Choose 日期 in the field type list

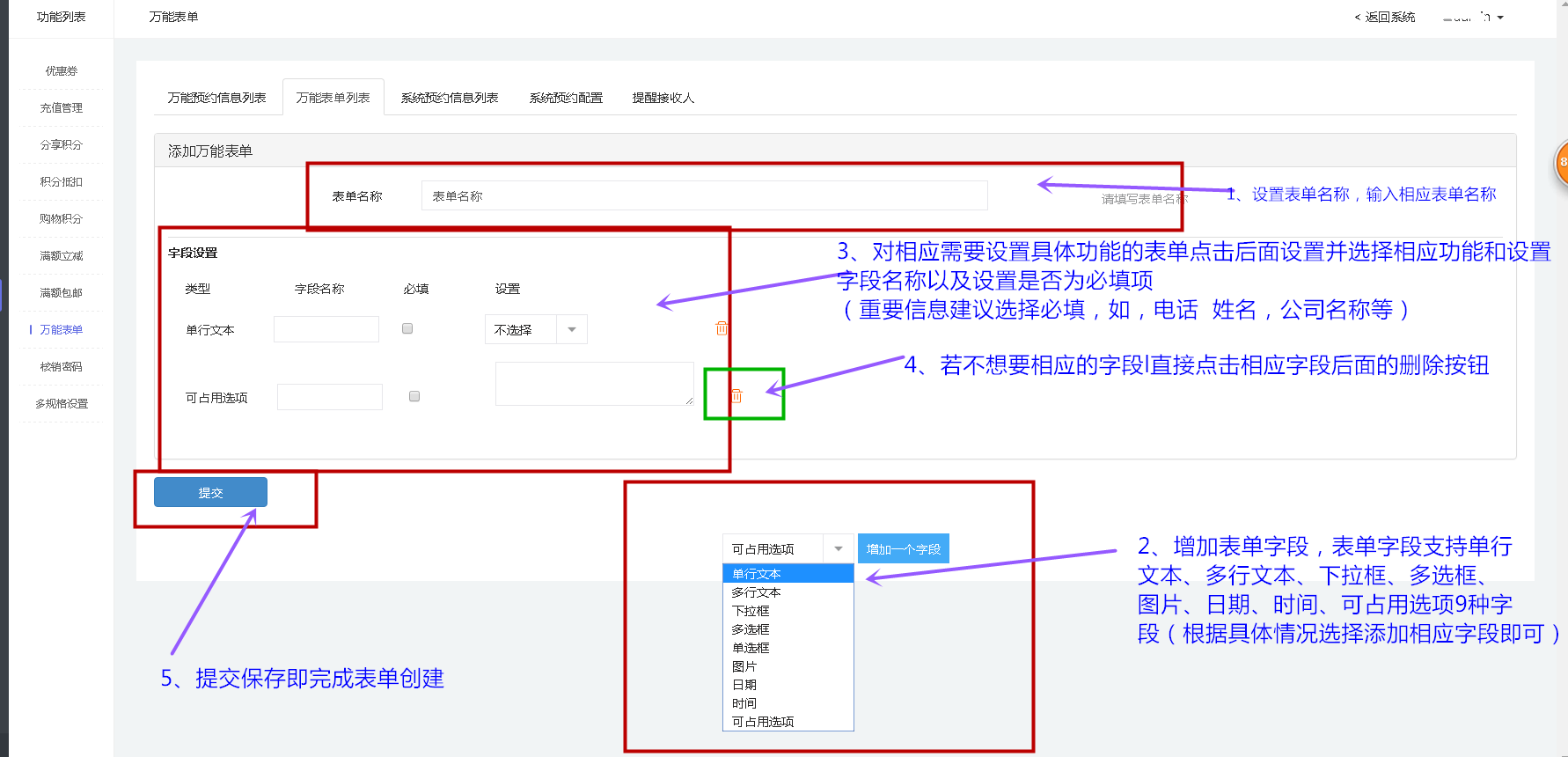[x=744, y=685]
